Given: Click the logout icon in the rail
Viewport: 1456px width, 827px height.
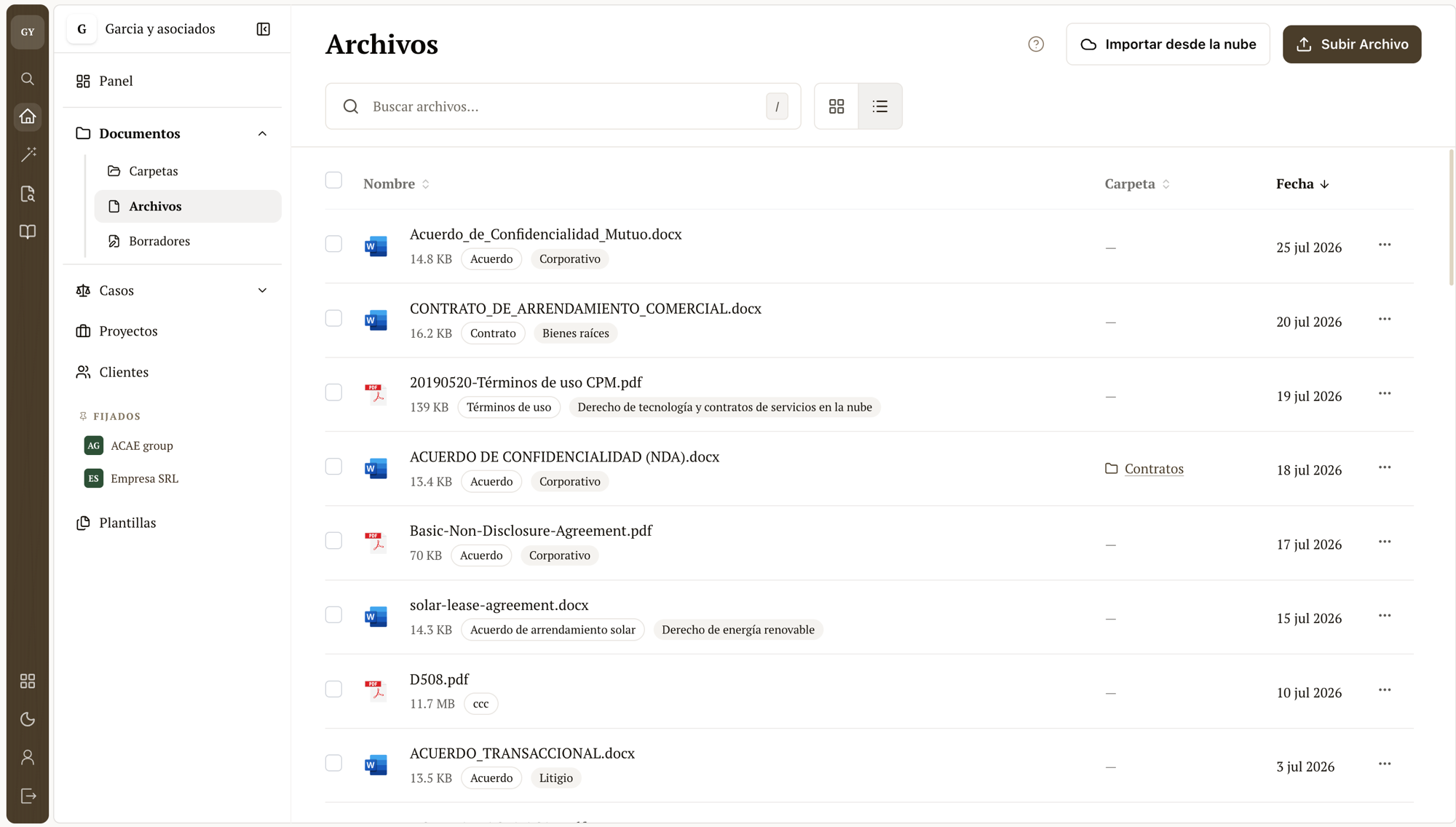Looking at the screenshot, I should click(x=28, y=796).
